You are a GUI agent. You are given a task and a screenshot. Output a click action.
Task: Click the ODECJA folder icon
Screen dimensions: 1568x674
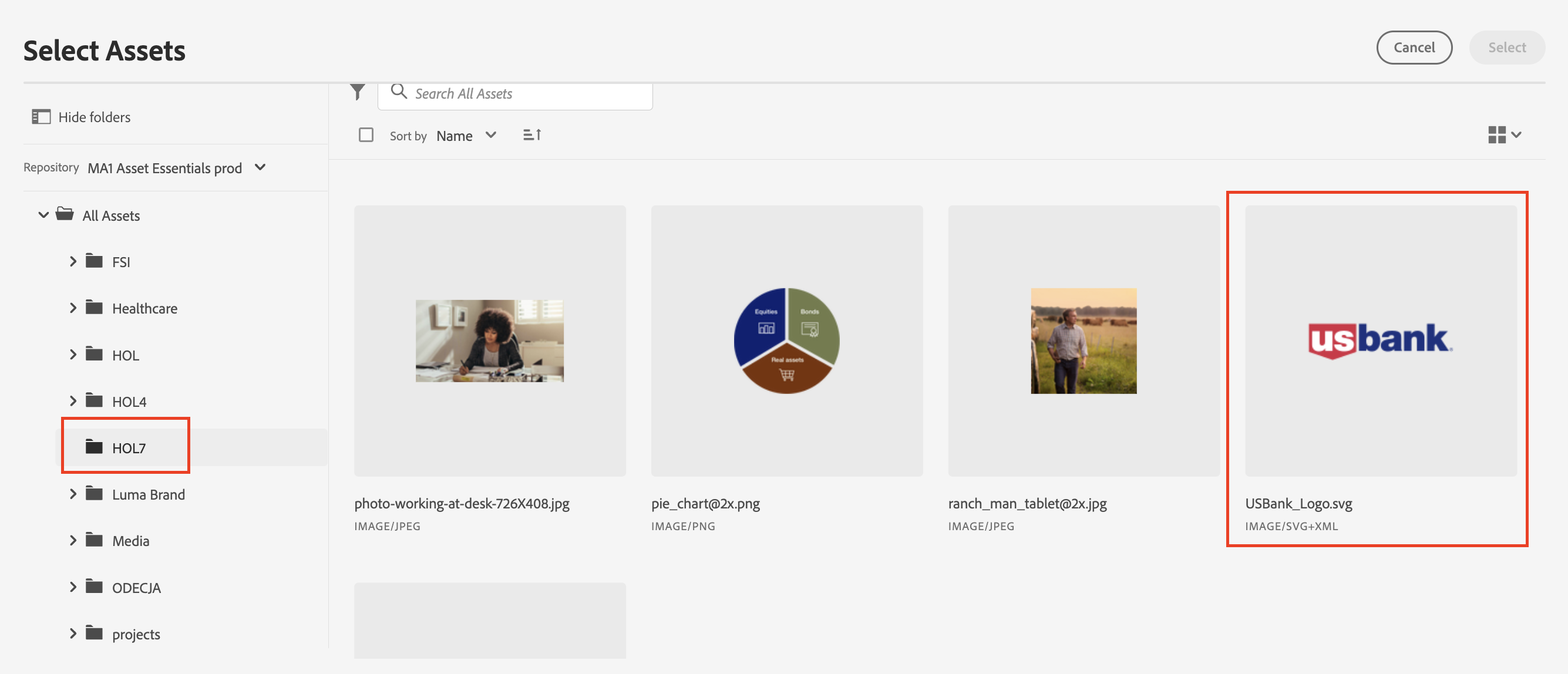pos(94,587)
